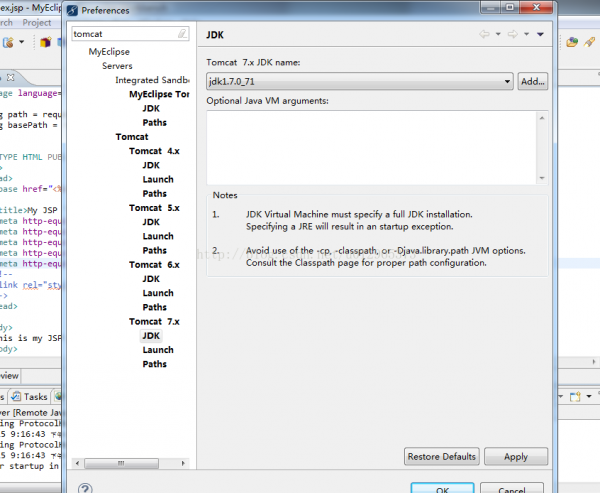The width and height of the screenshot is (600, 493).
Task: Click the forward navigation arrow in Preferences
Action: click(x=513, y=34)
